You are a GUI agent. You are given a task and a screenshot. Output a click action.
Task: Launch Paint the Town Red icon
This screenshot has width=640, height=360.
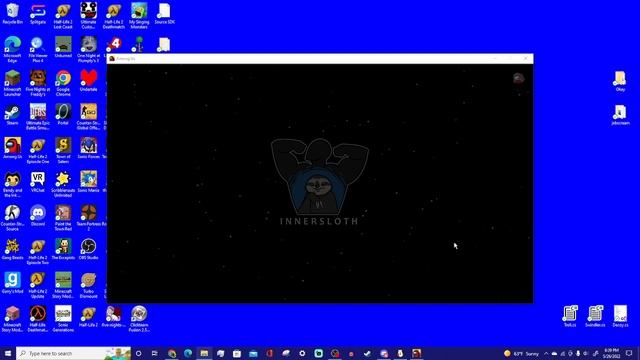pyautogui.click(x=63, y=218)
